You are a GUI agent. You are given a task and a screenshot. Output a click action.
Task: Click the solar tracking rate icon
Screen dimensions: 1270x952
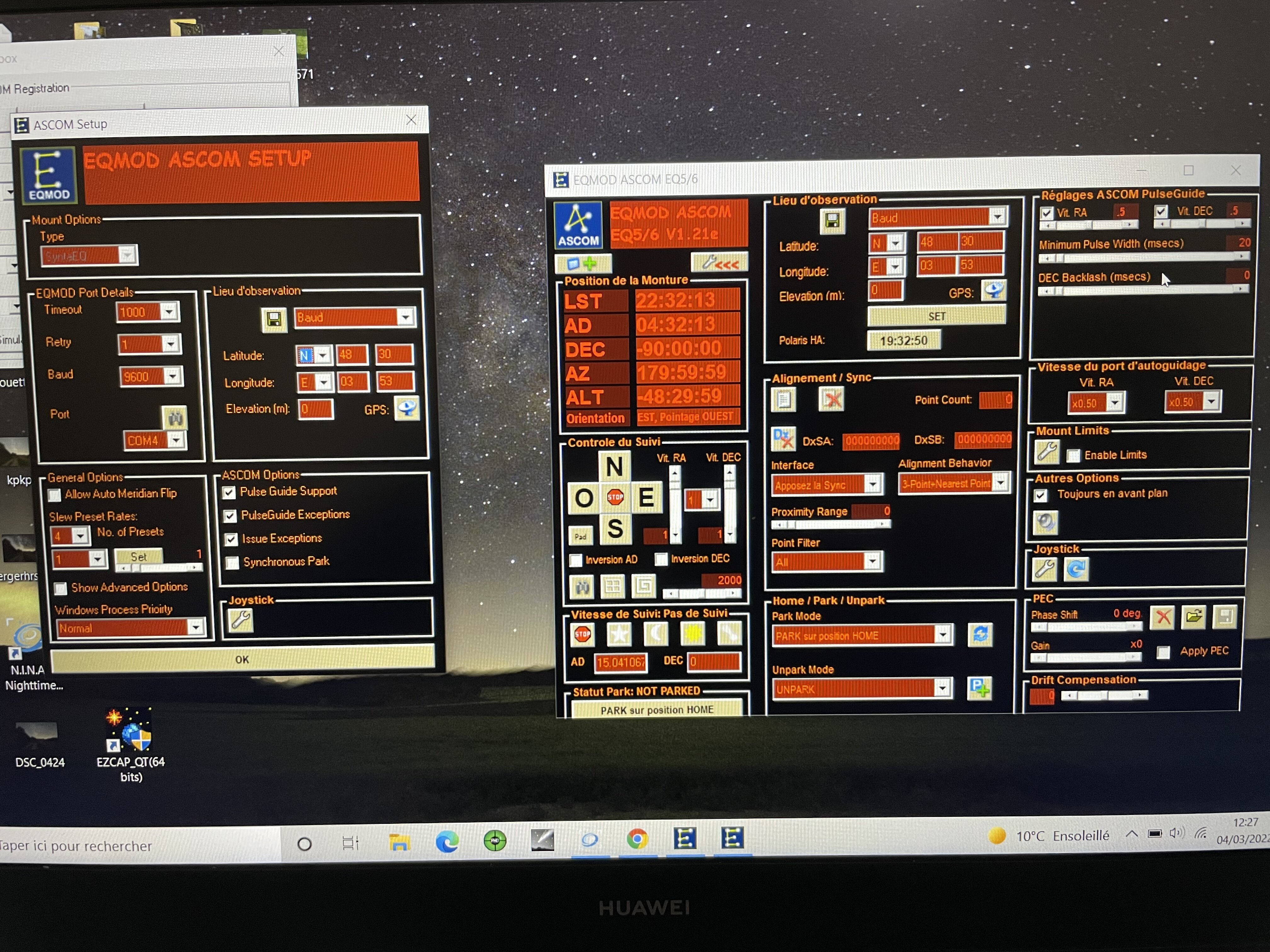692,634
